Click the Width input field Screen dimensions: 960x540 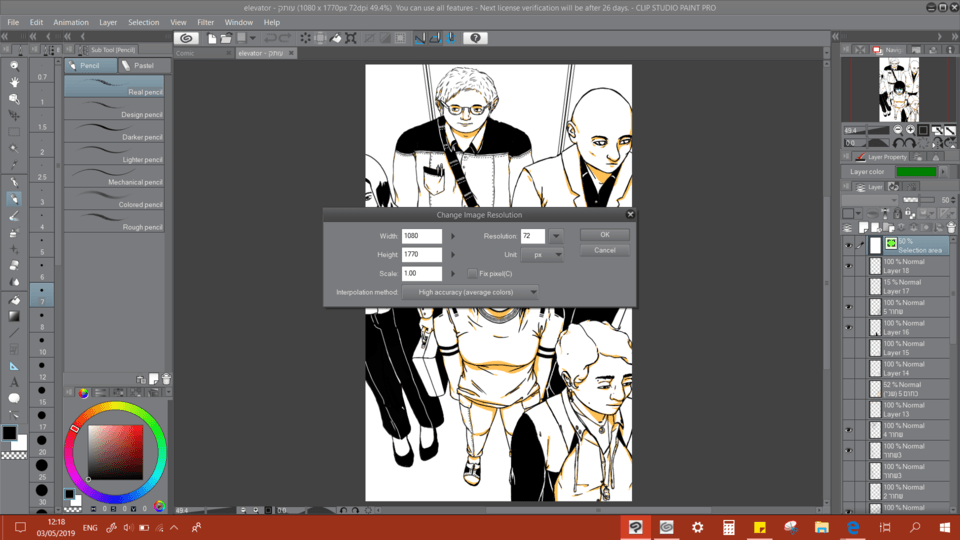point(422,236)
